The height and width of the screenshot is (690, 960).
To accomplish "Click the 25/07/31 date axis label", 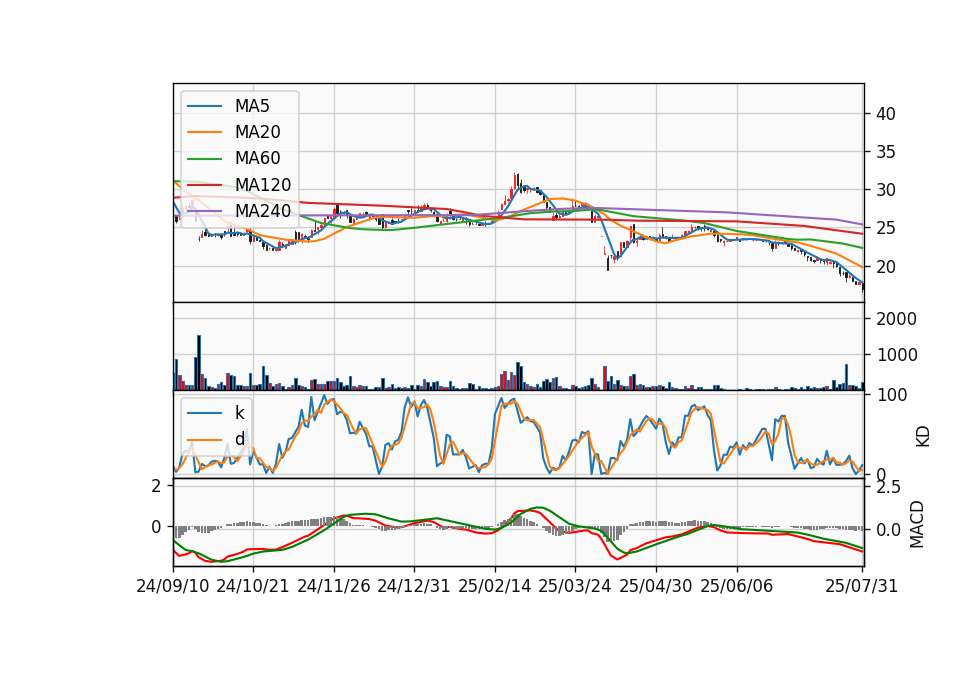I will pyautogui.click(x=861, y=586).
